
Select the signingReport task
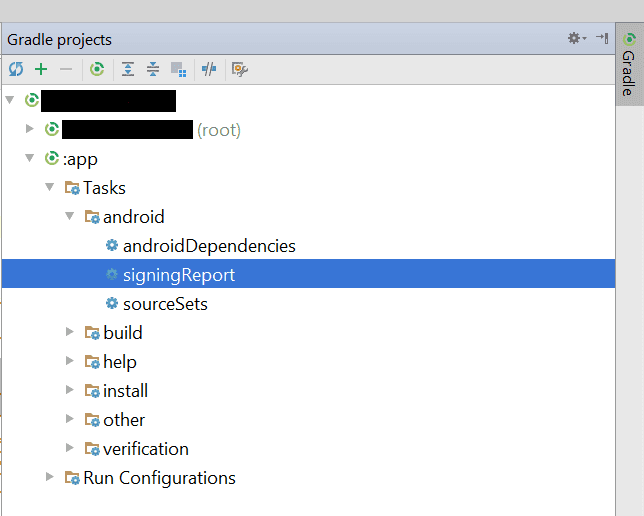click(178, 274)
